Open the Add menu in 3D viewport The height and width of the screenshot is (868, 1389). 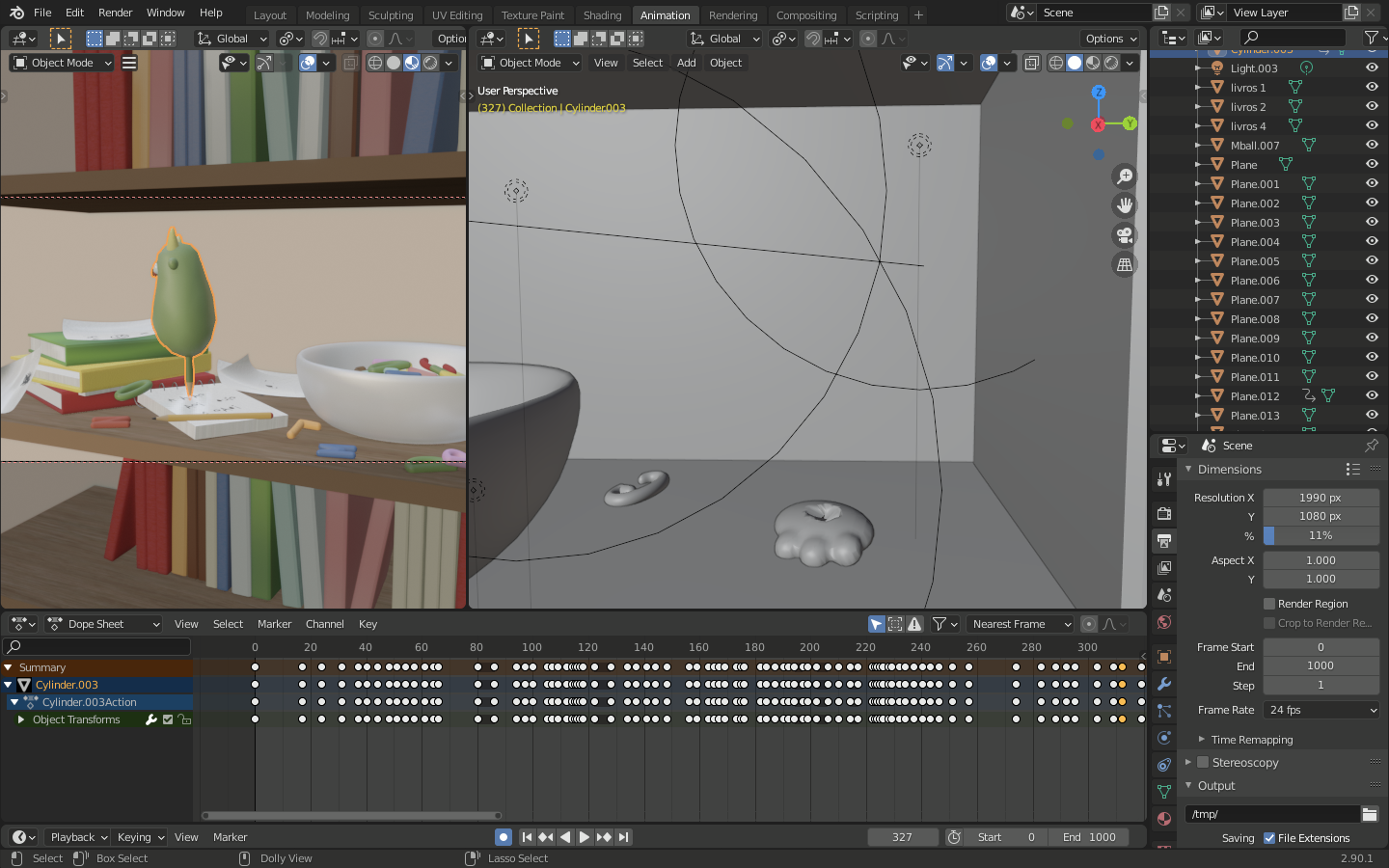click(686, 63)
